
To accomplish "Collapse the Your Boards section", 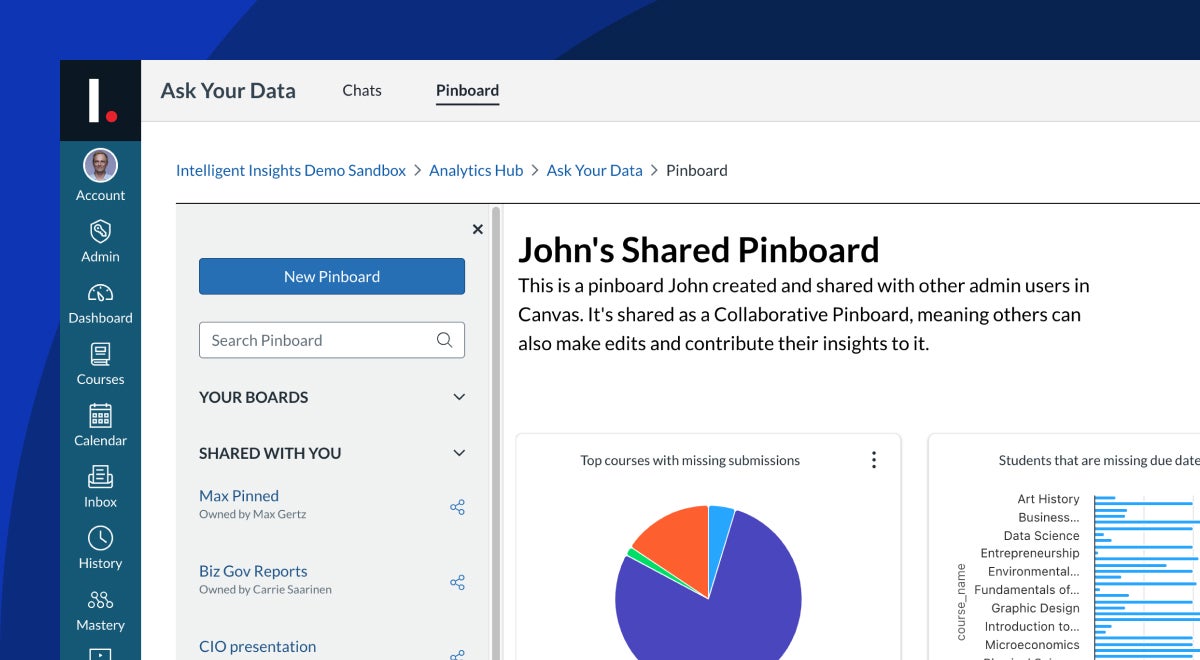I will (459, 397).
